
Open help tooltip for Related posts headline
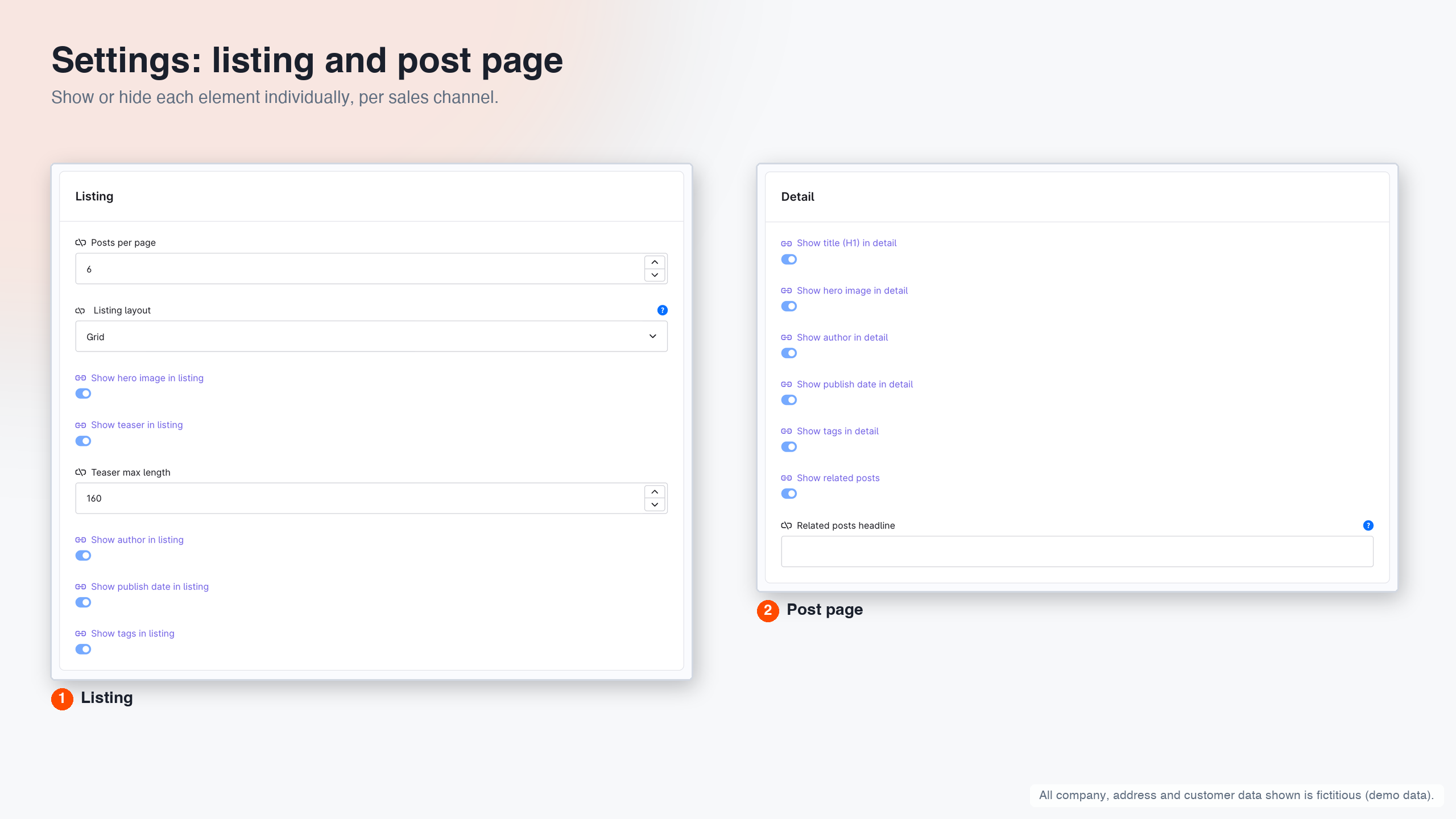(x=1368, y=526)
